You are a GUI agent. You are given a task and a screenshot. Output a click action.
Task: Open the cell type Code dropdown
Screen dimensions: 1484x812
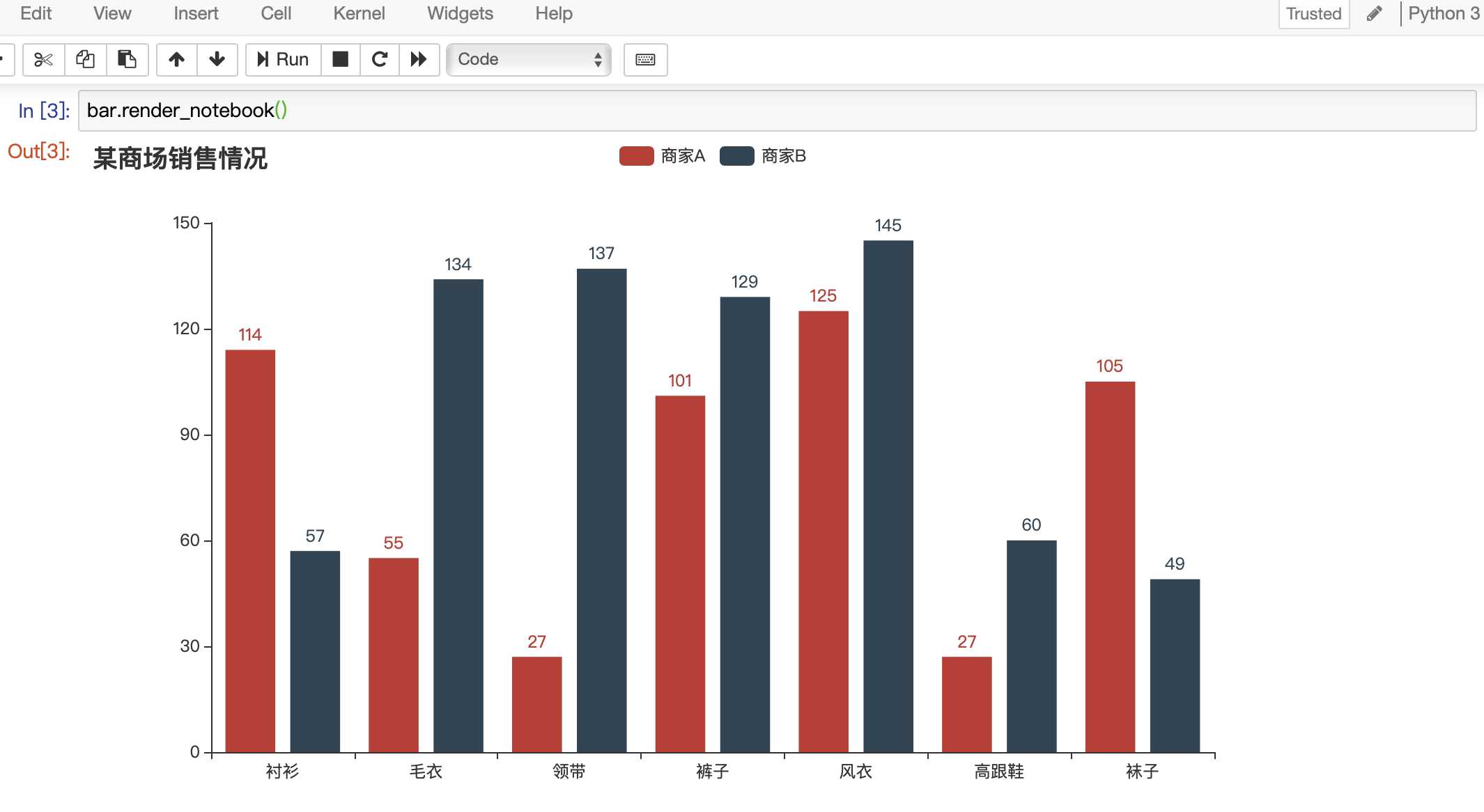pyautogui.click(x=529, y=59)
